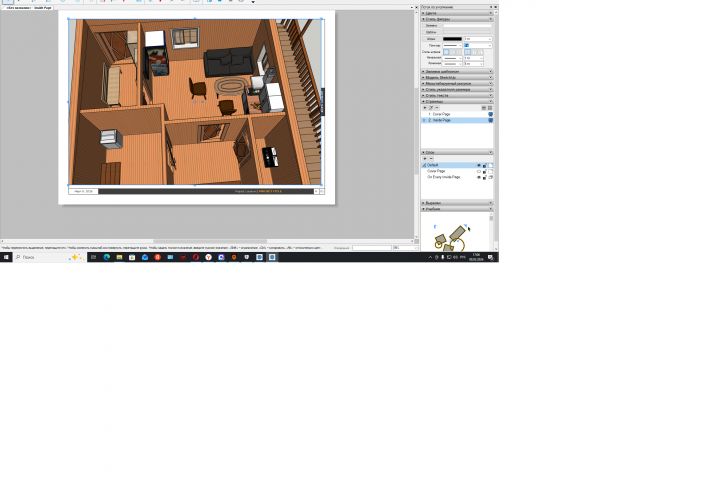Image resolution: width=720 pixels, height=480 pixels.
Task: Select Cover Page in Pages list
Action: pos(457,114)
